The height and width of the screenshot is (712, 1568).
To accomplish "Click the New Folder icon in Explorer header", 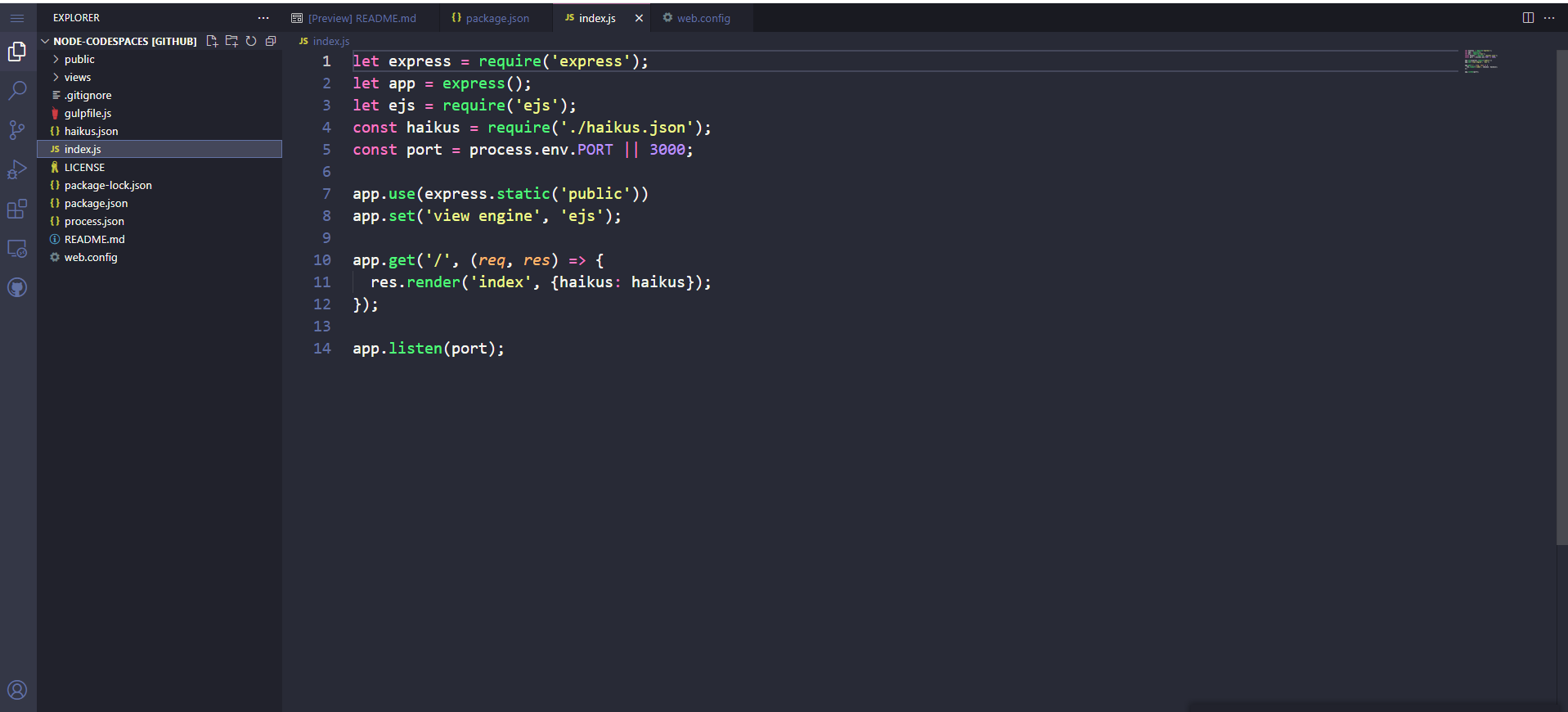I will point(231,41).
